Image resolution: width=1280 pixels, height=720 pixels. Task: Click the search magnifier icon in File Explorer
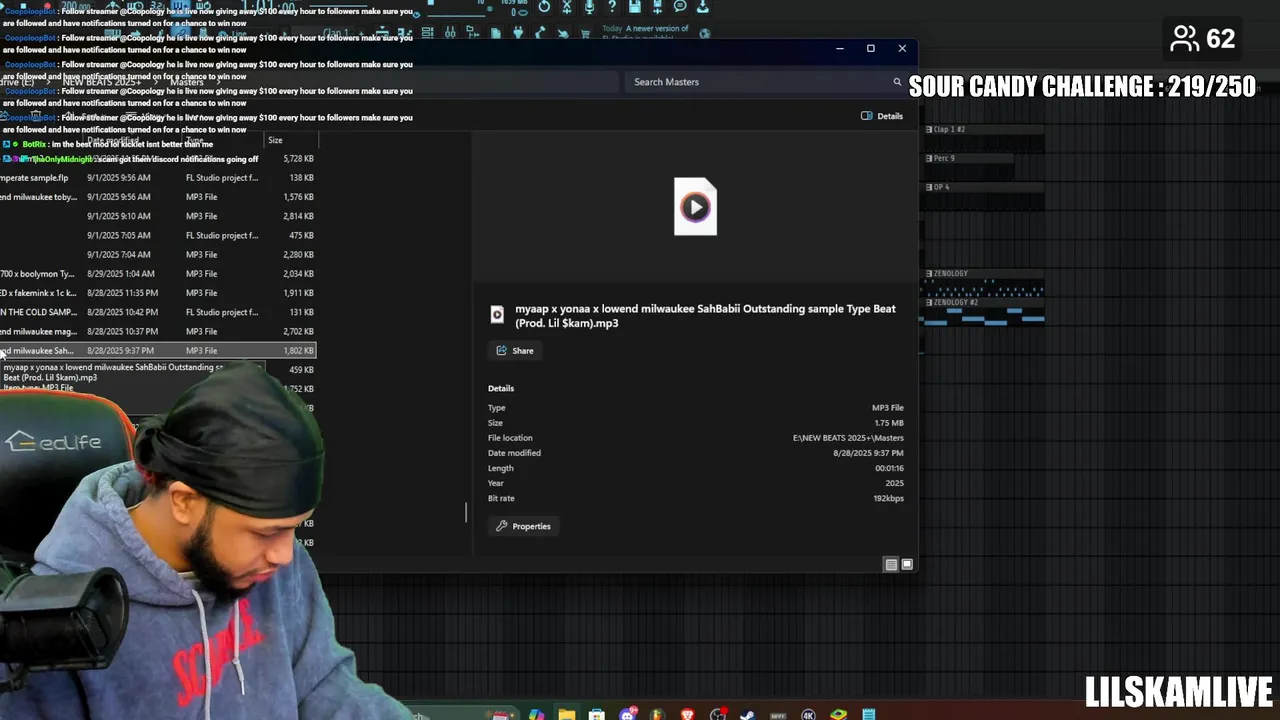tap(897, 82)
